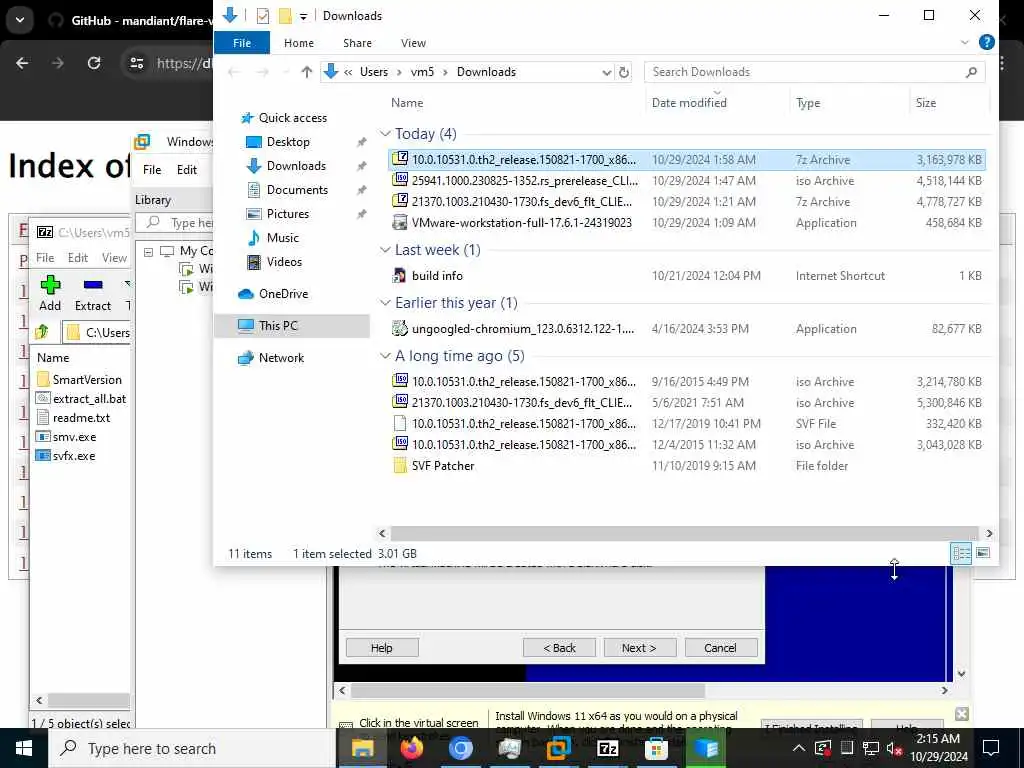Screen dimensions: 1024x768
Task: Reload the page in the browser window
Action: coord(94,63)
